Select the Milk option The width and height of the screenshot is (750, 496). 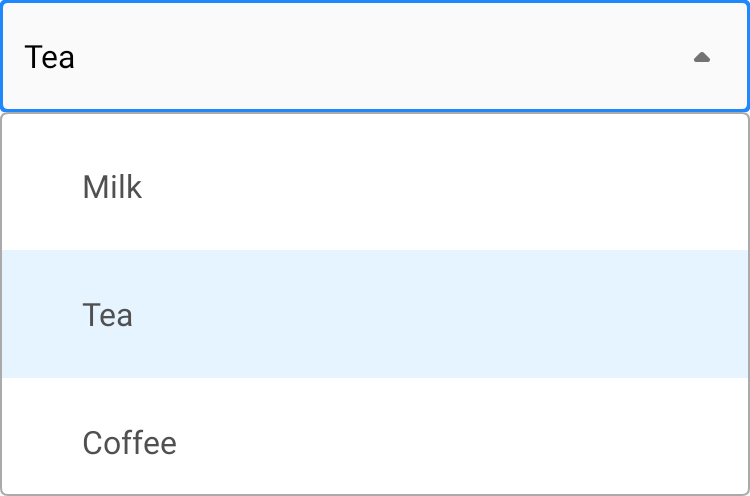[x=113, y=187]
